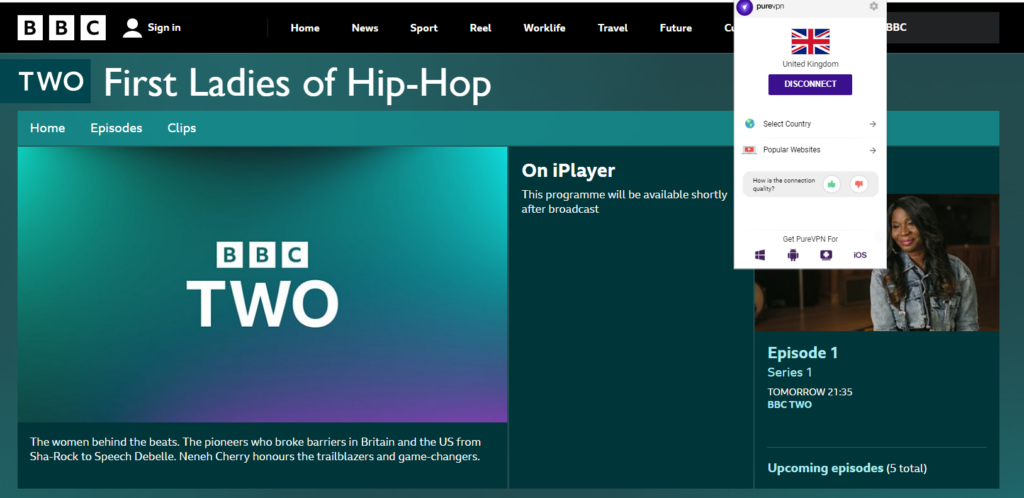This screenshot has width=1024, height=498.
Task: Open the BBC TWO programme image
Action: (x=262, y=284)
